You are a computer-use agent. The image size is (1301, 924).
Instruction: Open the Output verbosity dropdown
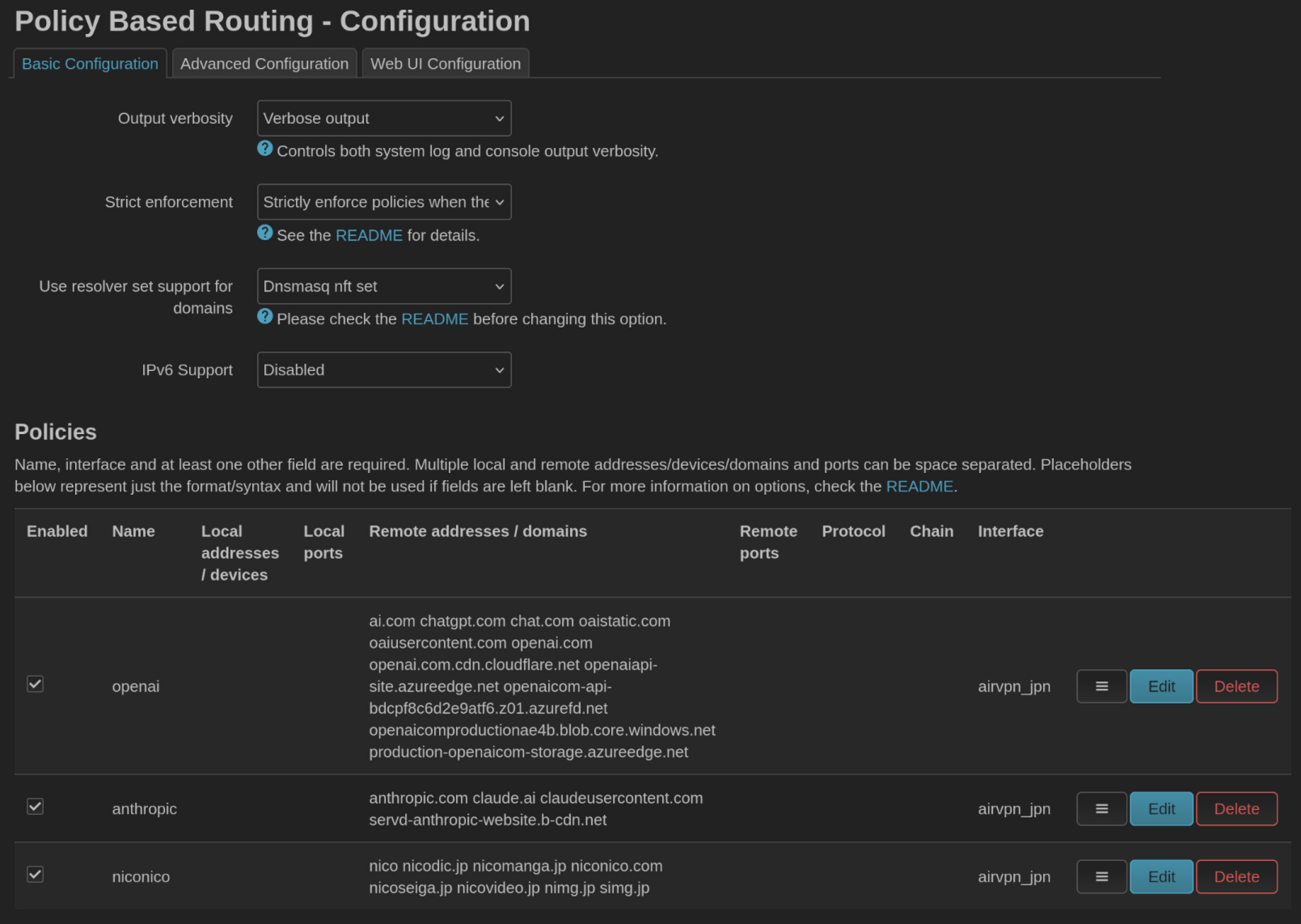[383, 118]
